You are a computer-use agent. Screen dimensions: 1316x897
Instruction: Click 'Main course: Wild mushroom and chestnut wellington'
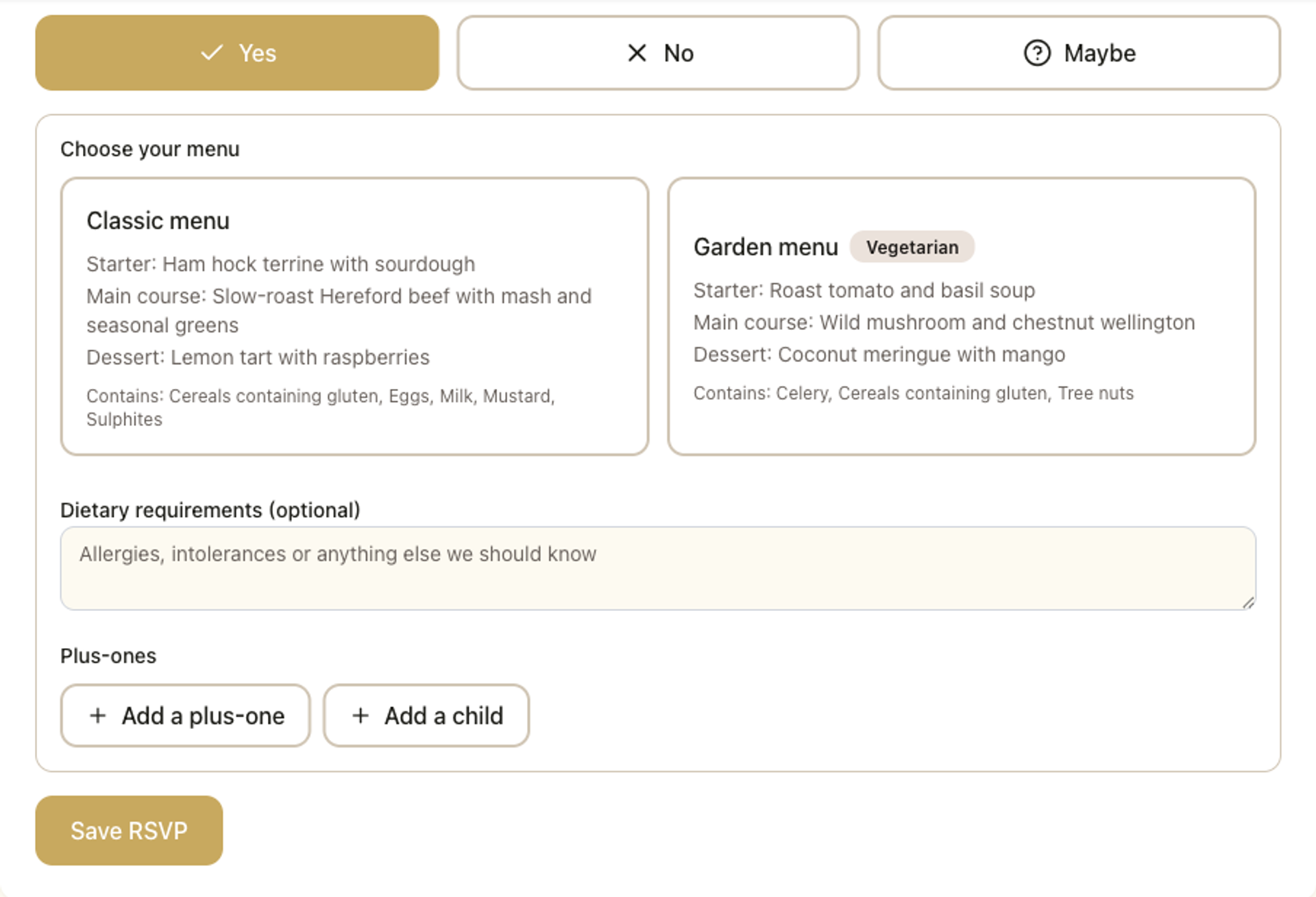(944, 322)
